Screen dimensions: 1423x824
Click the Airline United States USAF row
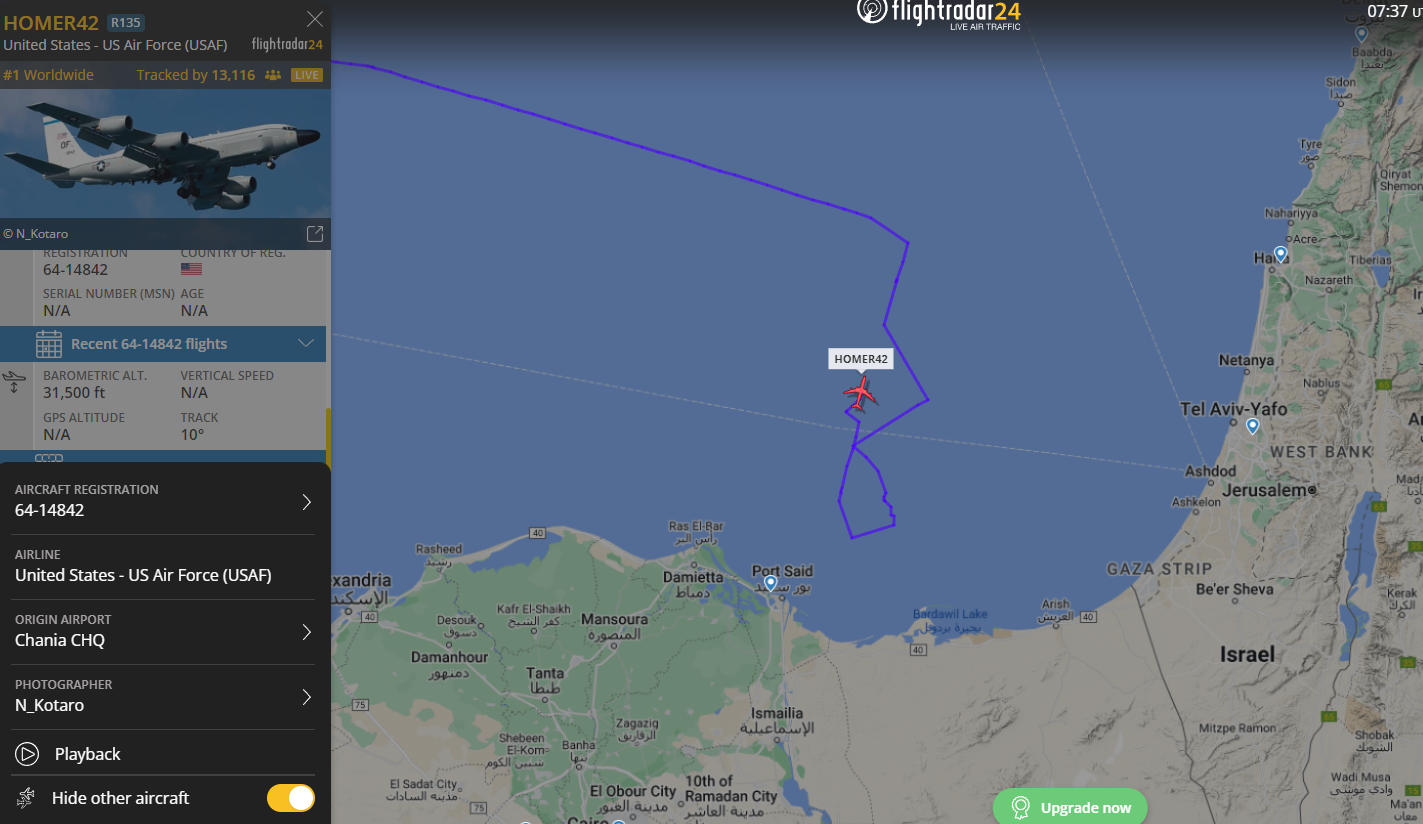(x=165, y=566)
